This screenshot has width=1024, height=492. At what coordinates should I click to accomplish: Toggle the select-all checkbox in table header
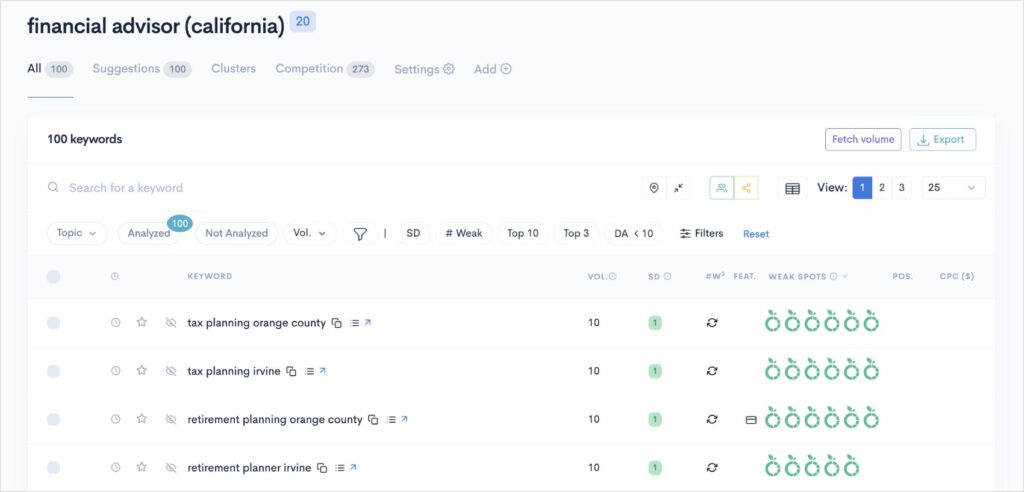click(x=54, y=276)
